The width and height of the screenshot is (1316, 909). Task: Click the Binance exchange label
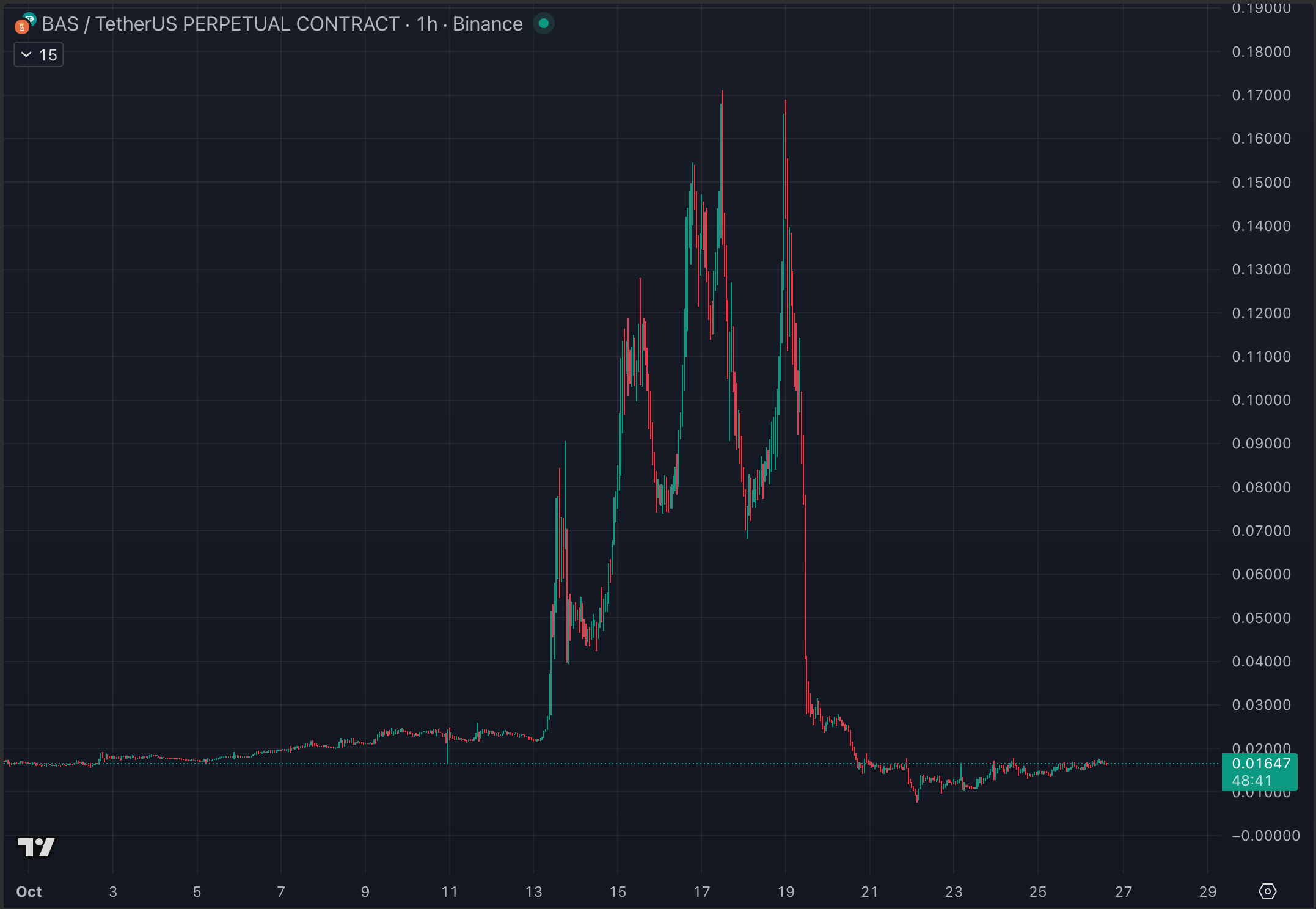pos(488,24)
